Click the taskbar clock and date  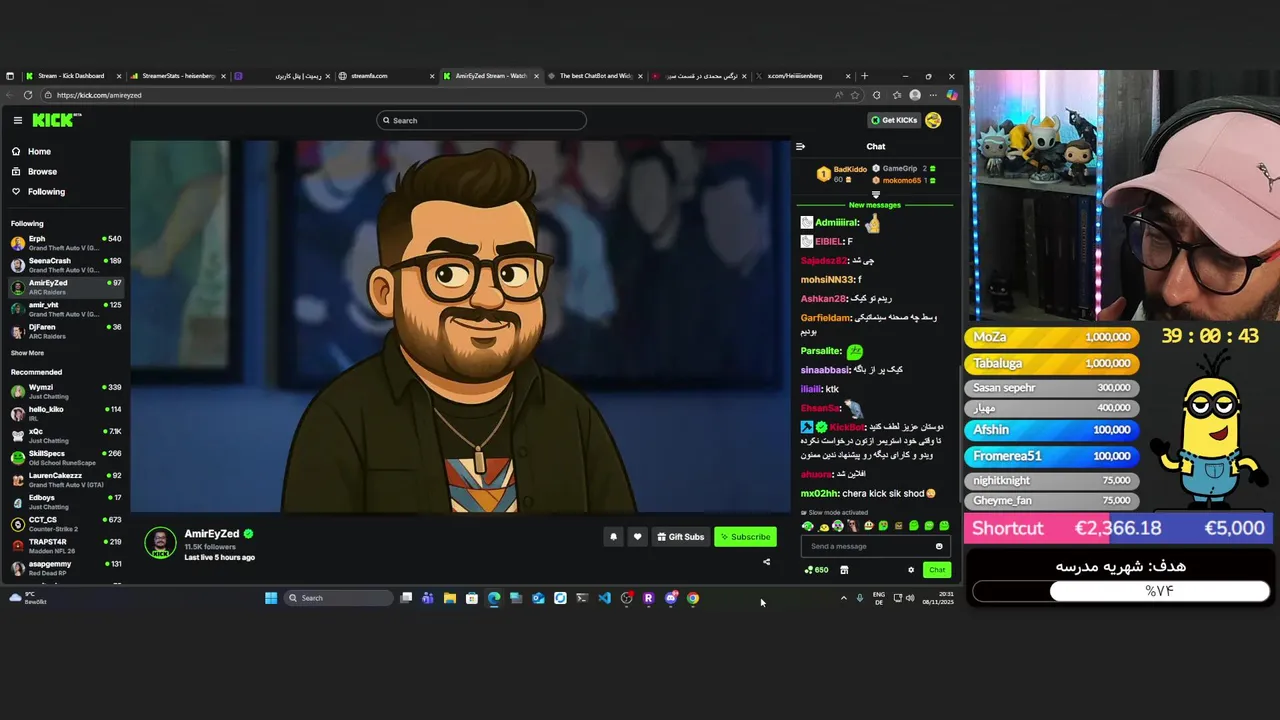point(939,598)
